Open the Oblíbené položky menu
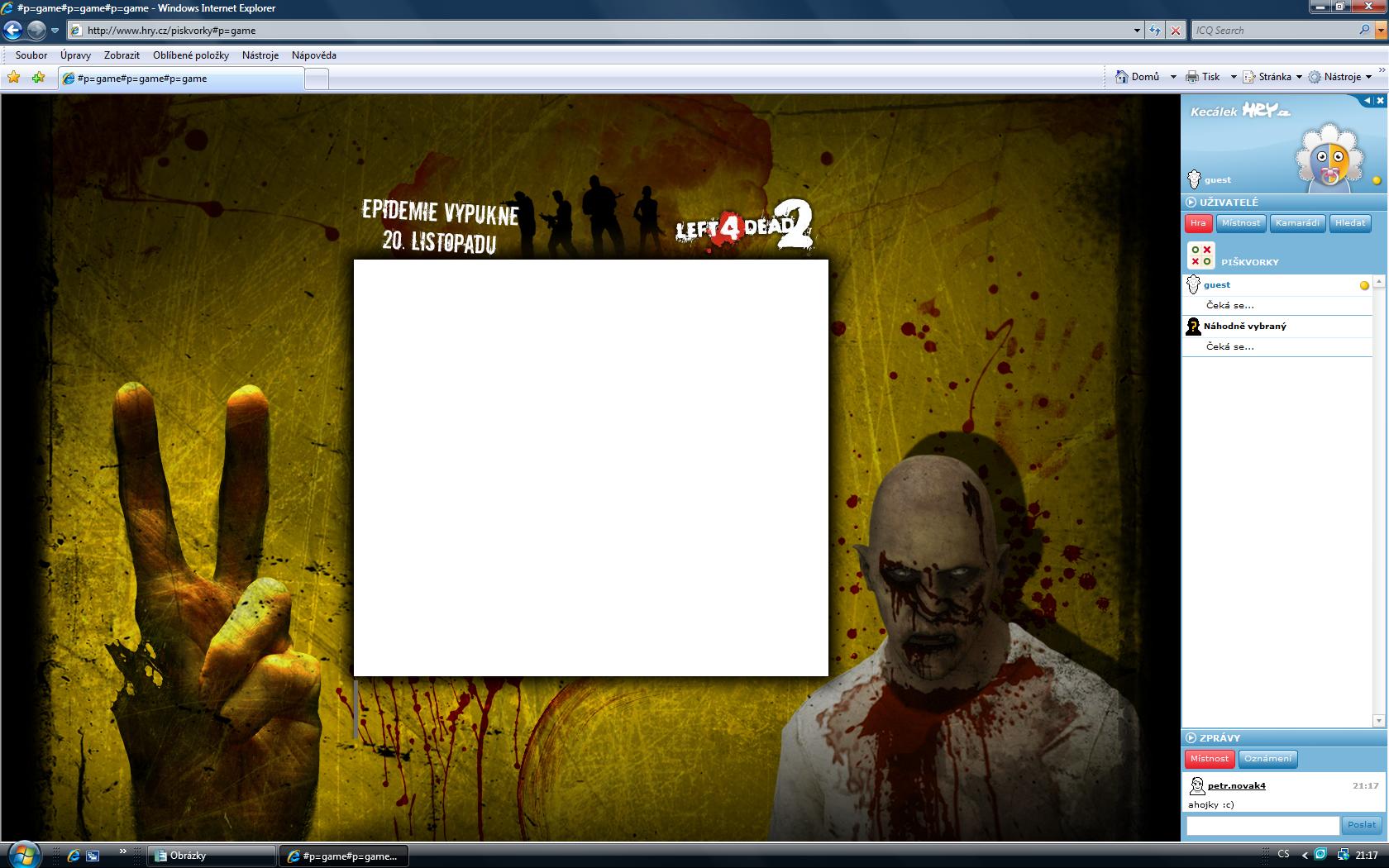1389x868 pixels. (x=191, y=55)
